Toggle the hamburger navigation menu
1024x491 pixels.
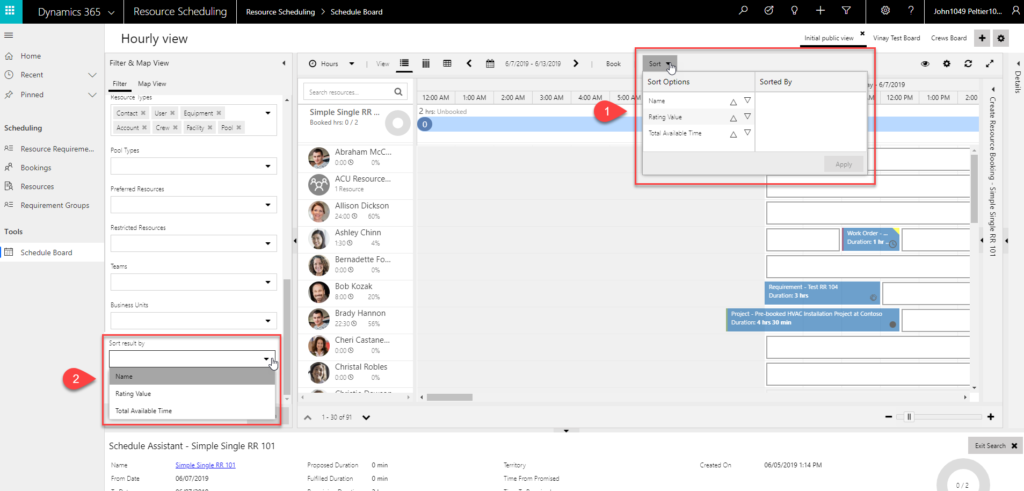point(9,35)
